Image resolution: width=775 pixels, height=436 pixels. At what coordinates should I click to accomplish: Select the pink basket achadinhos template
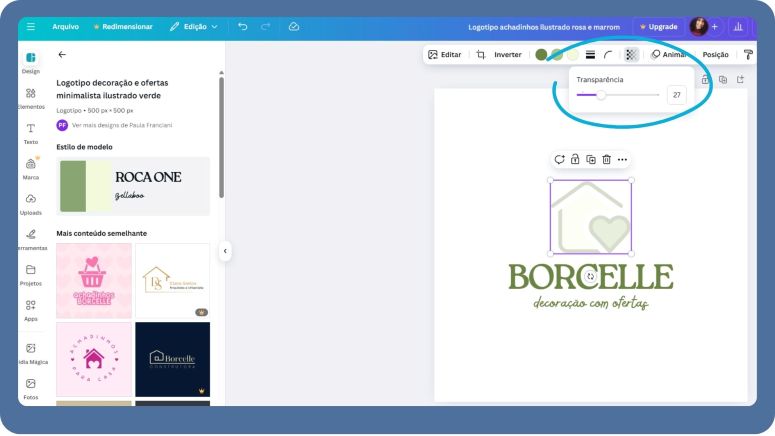pos(94,280)
